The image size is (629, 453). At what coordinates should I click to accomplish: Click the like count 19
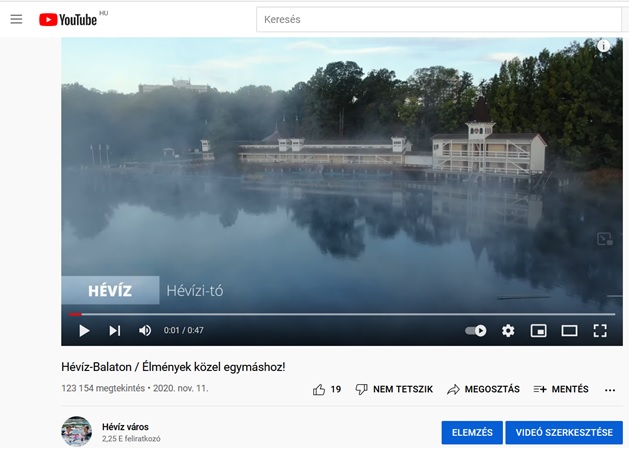tap(336, 389)
